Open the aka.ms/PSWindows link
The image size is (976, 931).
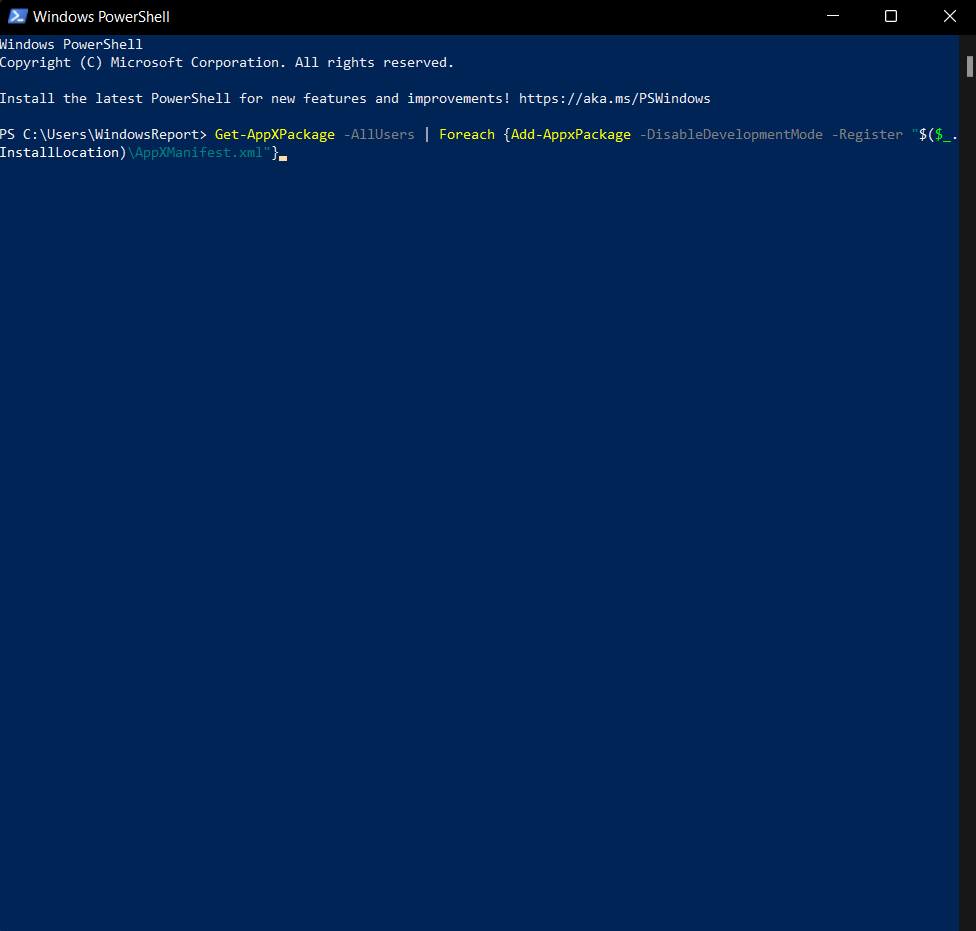614,98
